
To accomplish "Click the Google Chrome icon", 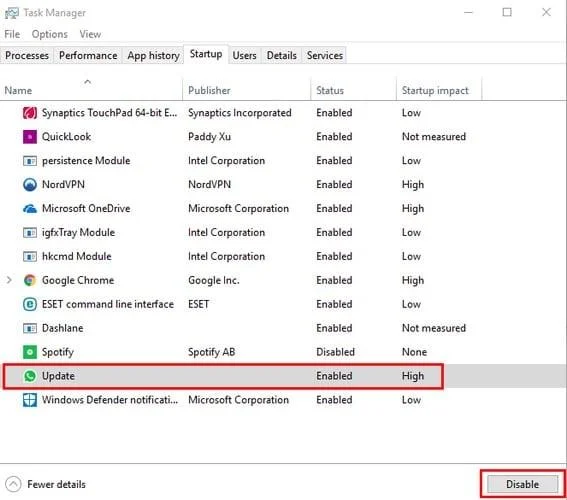I will [x=30, y=280].
